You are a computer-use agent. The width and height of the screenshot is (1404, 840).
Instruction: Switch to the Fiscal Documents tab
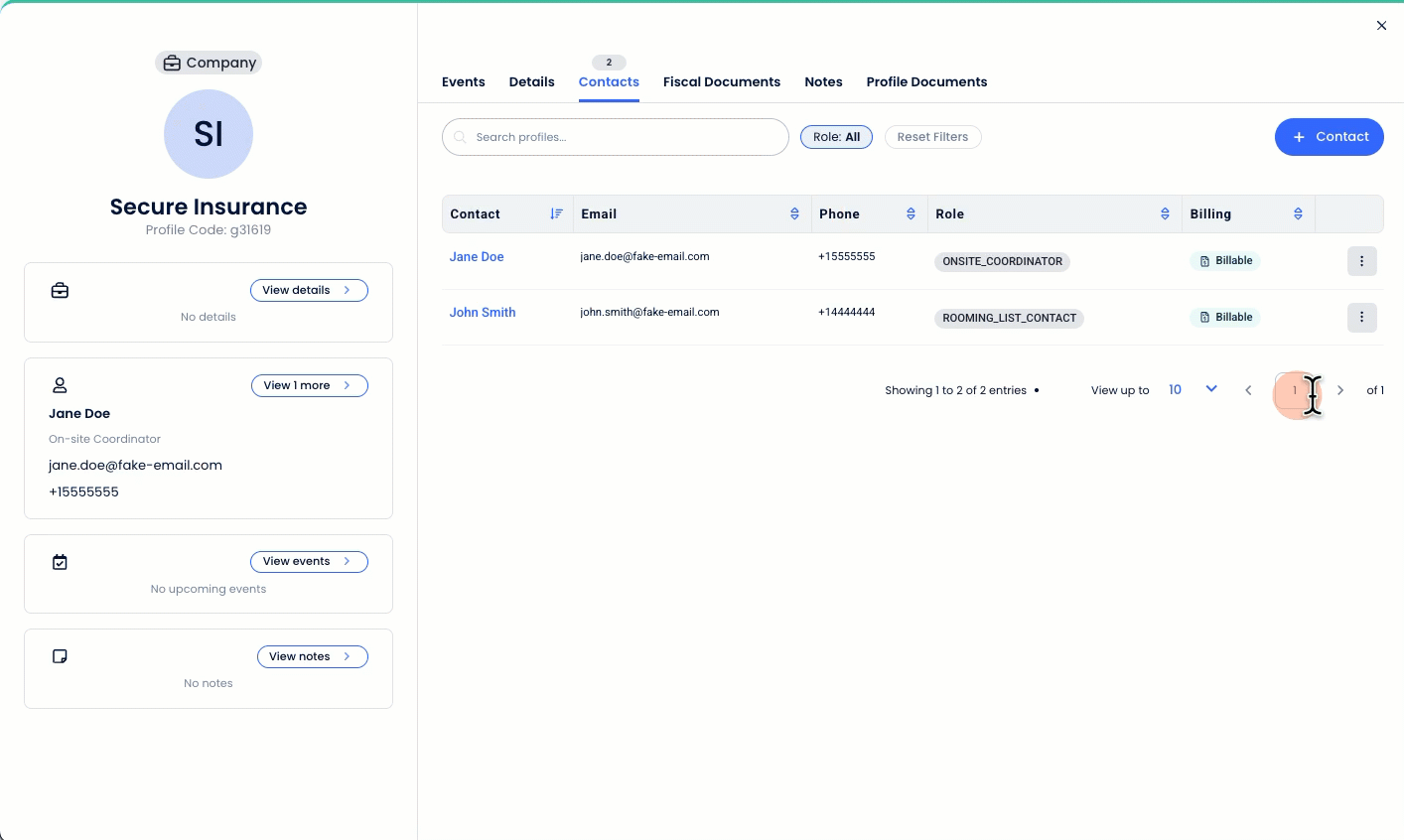[x=721, y=82]
